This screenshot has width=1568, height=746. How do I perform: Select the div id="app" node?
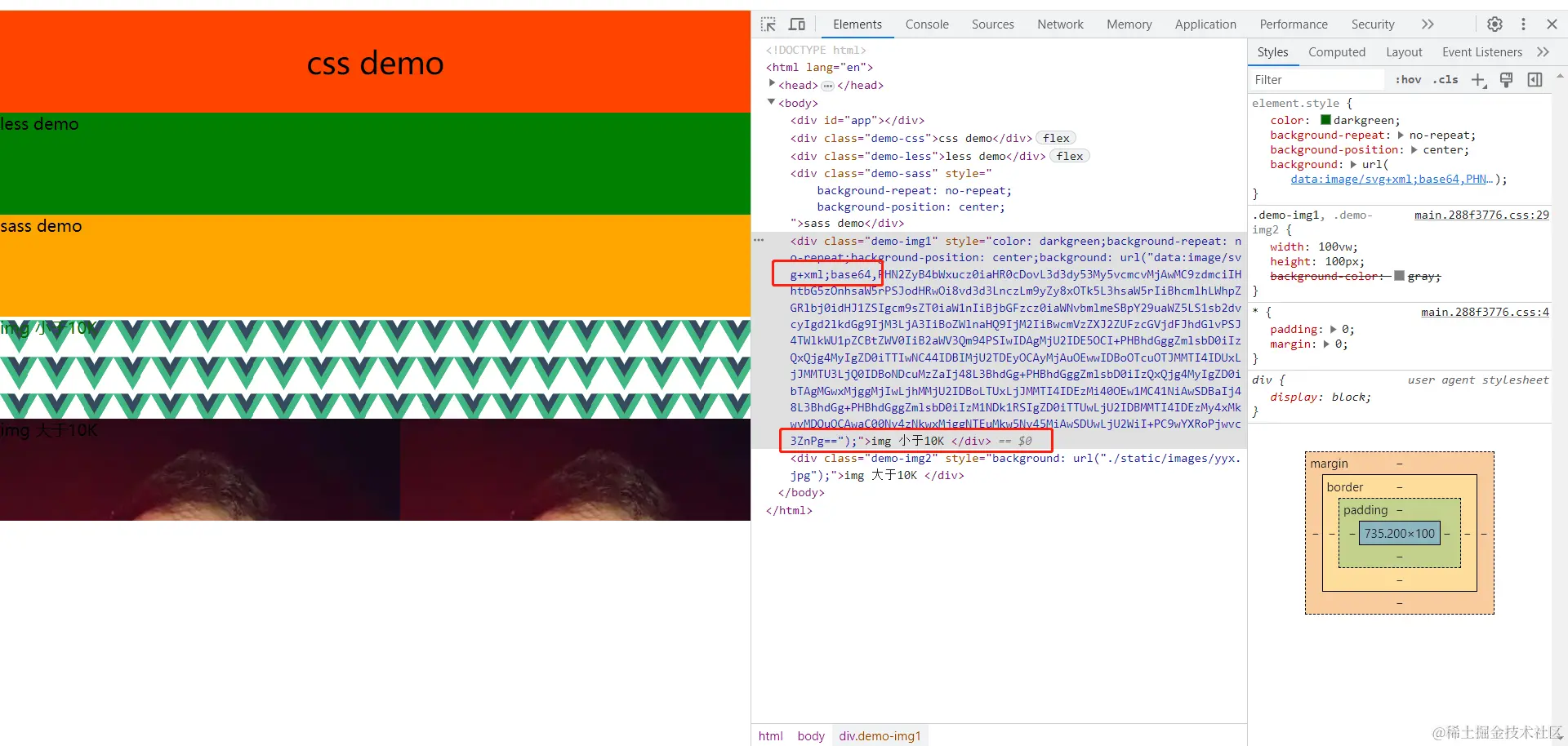857,120
